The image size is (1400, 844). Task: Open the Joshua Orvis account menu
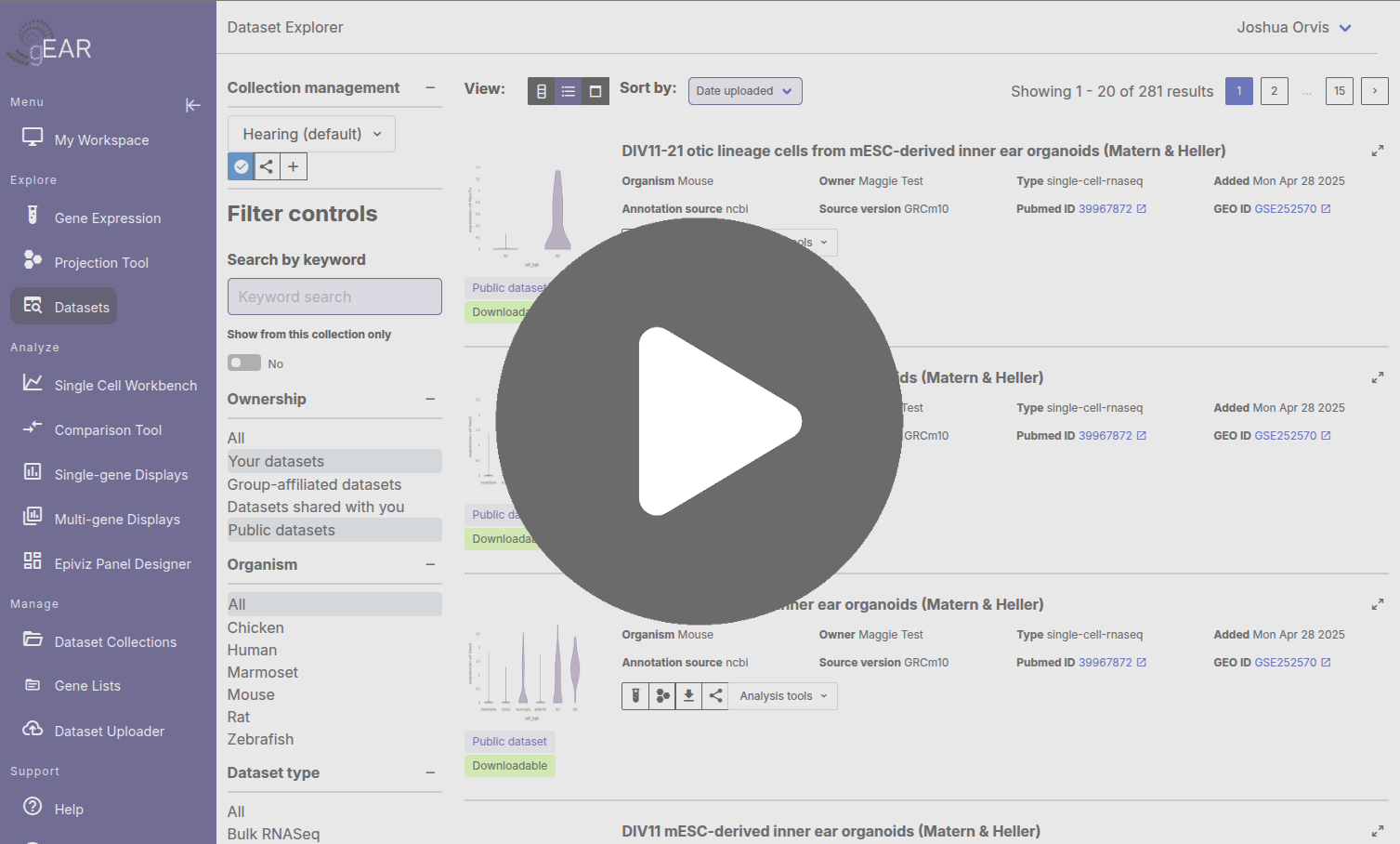click(x=1293, y=27)
